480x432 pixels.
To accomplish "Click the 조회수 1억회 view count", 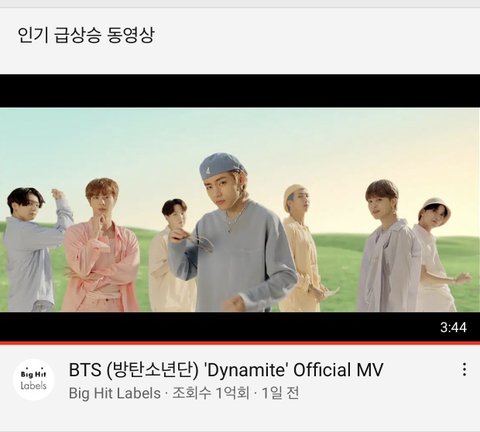I will [211, 393].
